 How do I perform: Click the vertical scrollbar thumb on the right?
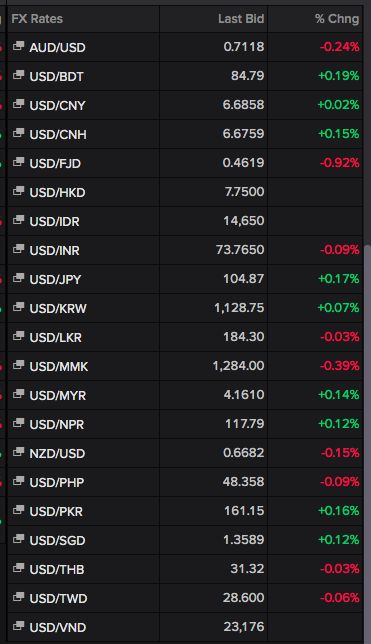tap(367, 442)
